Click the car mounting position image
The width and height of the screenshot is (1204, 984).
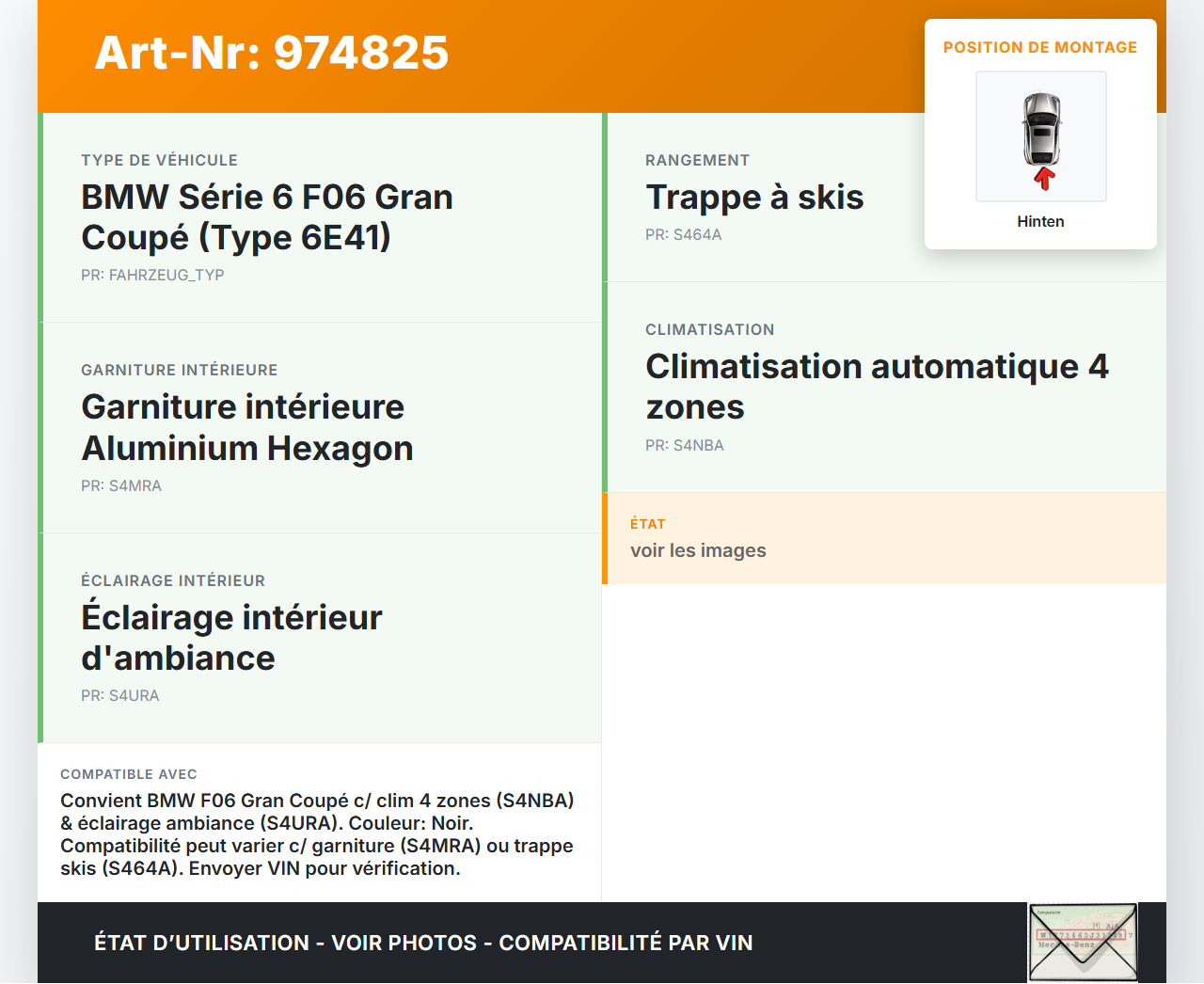click(x=1041, y=136)
